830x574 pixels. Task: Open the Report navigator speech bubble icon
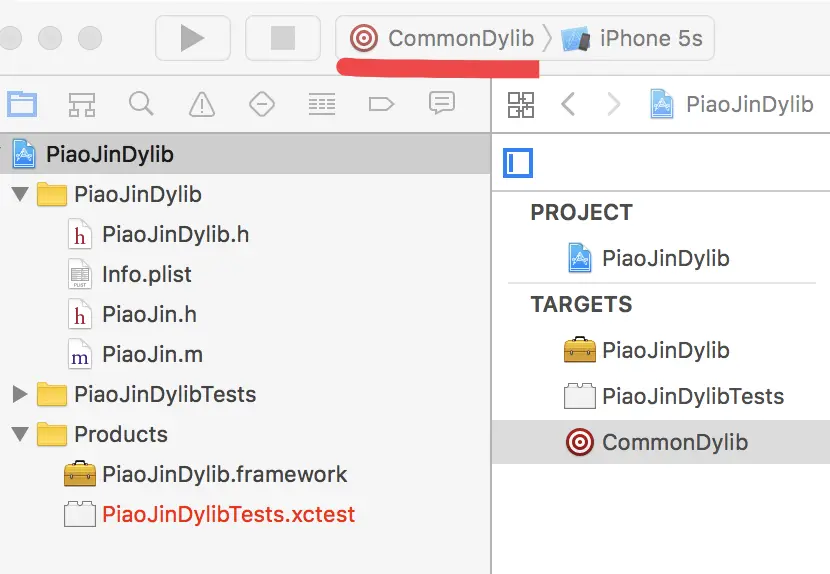click(442, 103)
